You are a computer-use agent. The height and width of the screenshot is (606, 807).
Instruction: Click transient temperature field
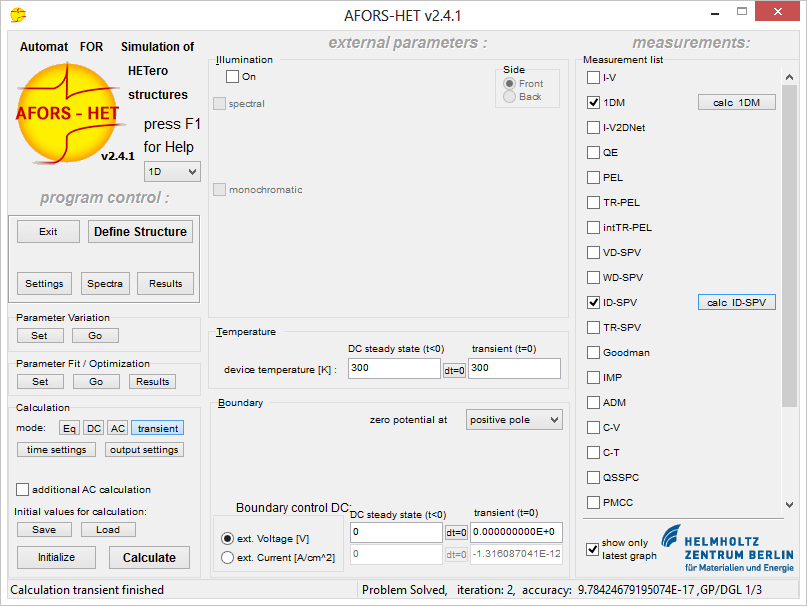(x=515, y=368)
